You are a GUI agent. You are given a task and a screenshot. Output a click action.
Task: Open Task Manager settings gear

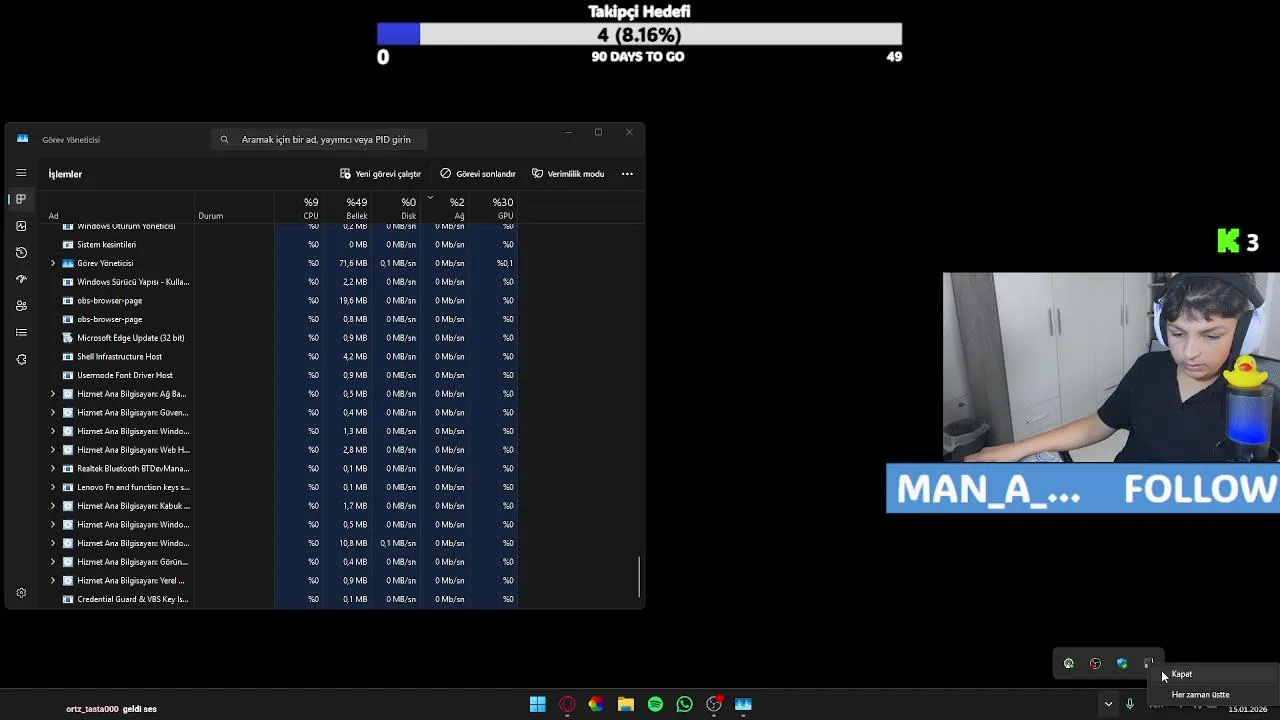[x=21, y=593]
